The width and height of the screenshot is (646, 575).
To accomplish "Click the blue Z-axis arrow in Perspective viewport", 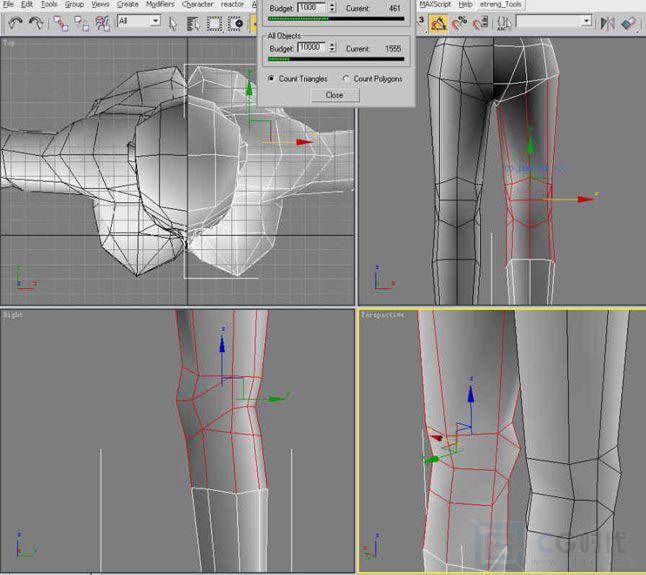I will pos(471,394).
